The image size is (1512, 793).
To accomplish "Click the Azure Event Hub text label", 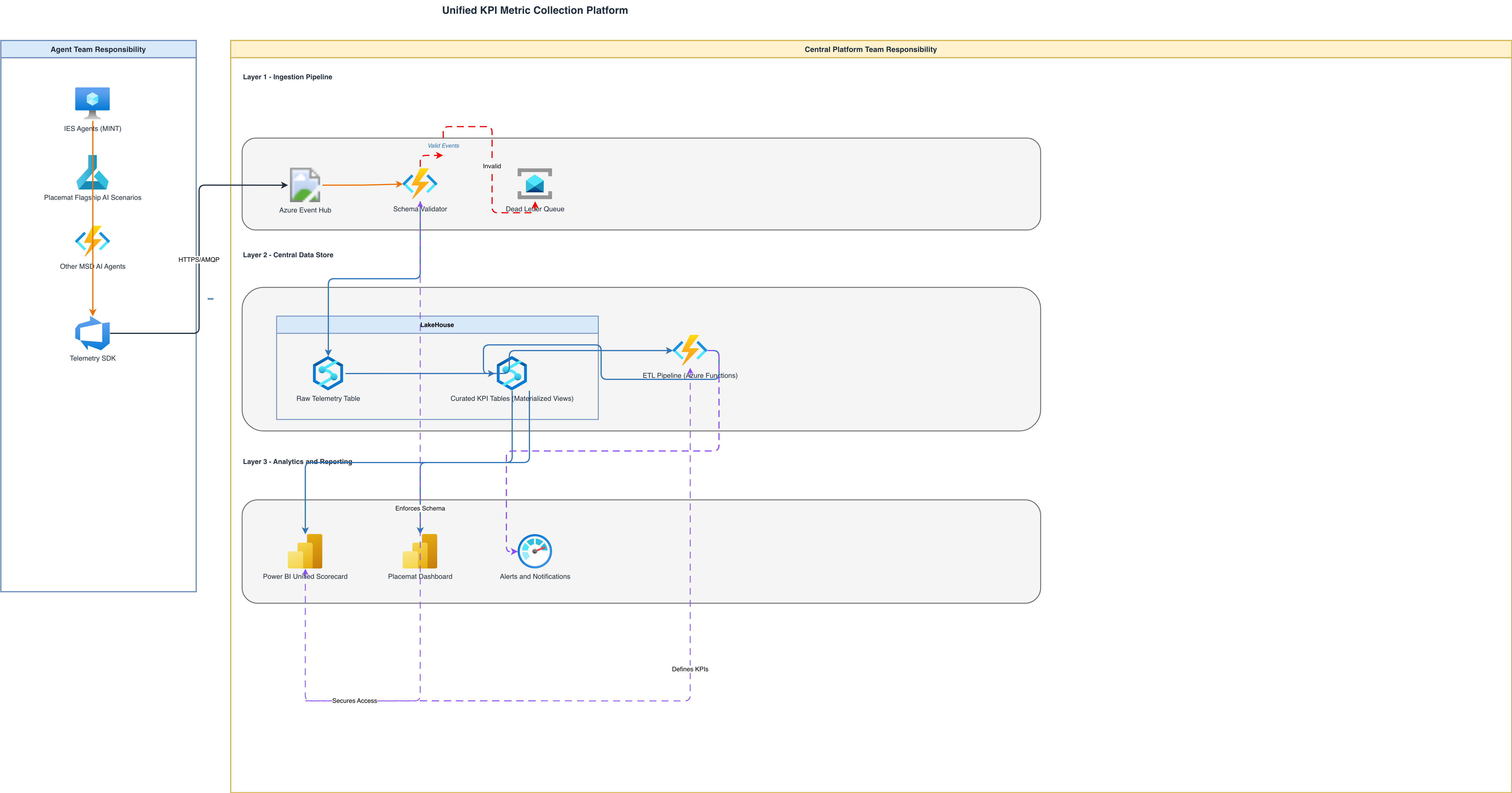I will [305, 210].
